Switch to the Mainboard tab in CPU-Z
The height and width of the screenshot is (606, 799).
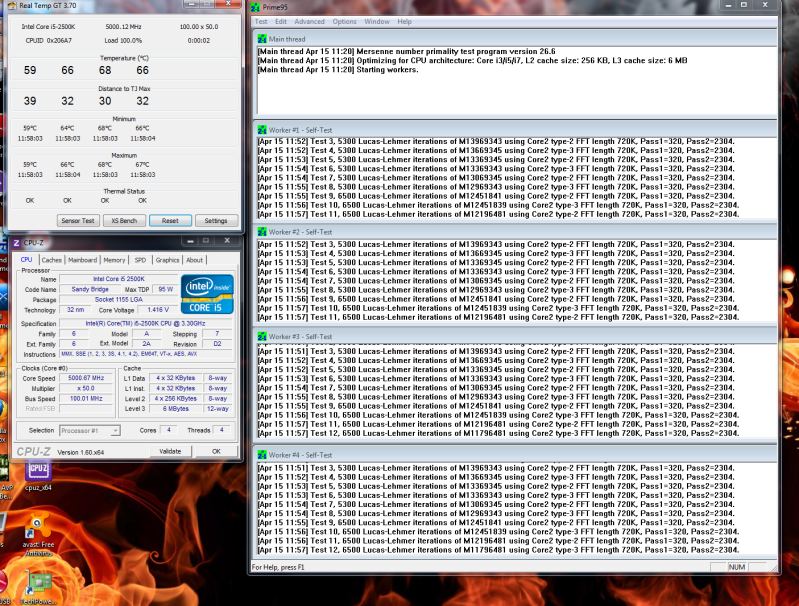[x=83, y=260]
